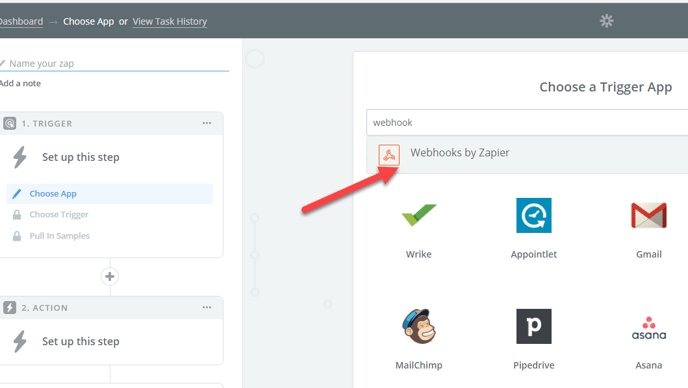The height and width of the screenshot is (388, 688).
Task: Click Choose App breadcrumb text
Action: 89,22
